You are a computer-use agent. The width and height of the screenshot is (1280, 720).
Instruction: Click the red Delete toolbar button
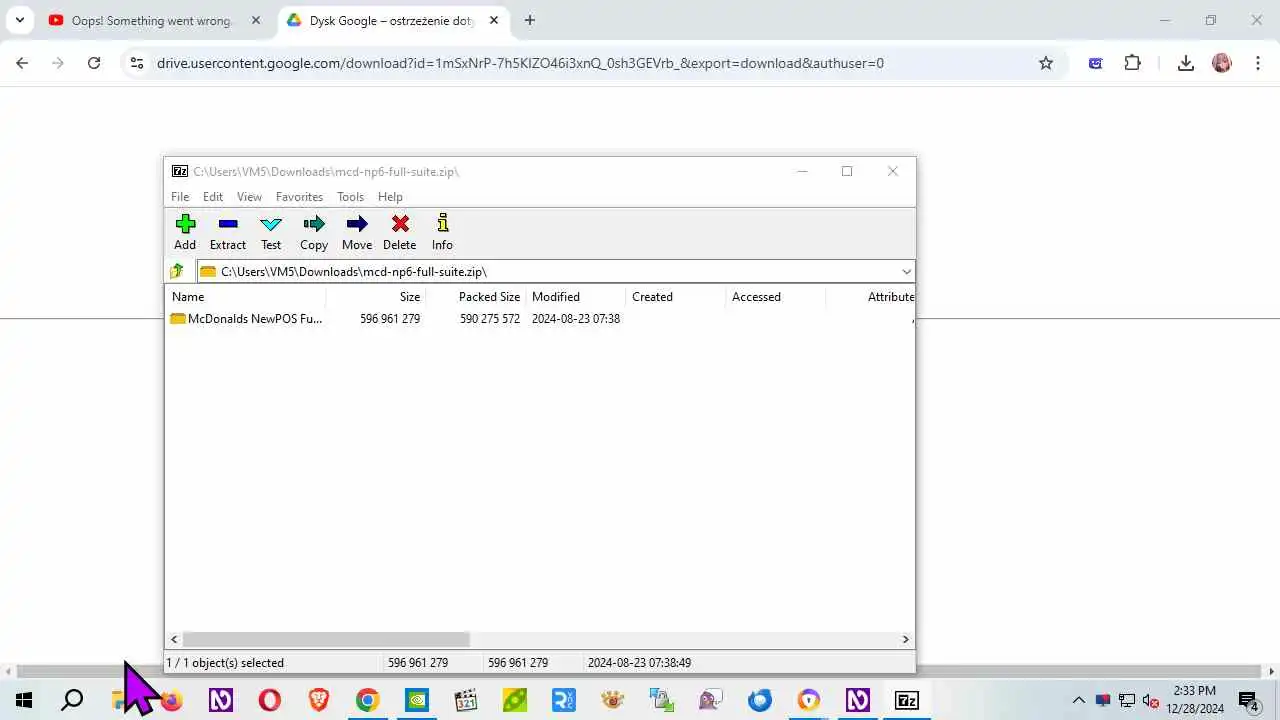click(x=400, y=232)
